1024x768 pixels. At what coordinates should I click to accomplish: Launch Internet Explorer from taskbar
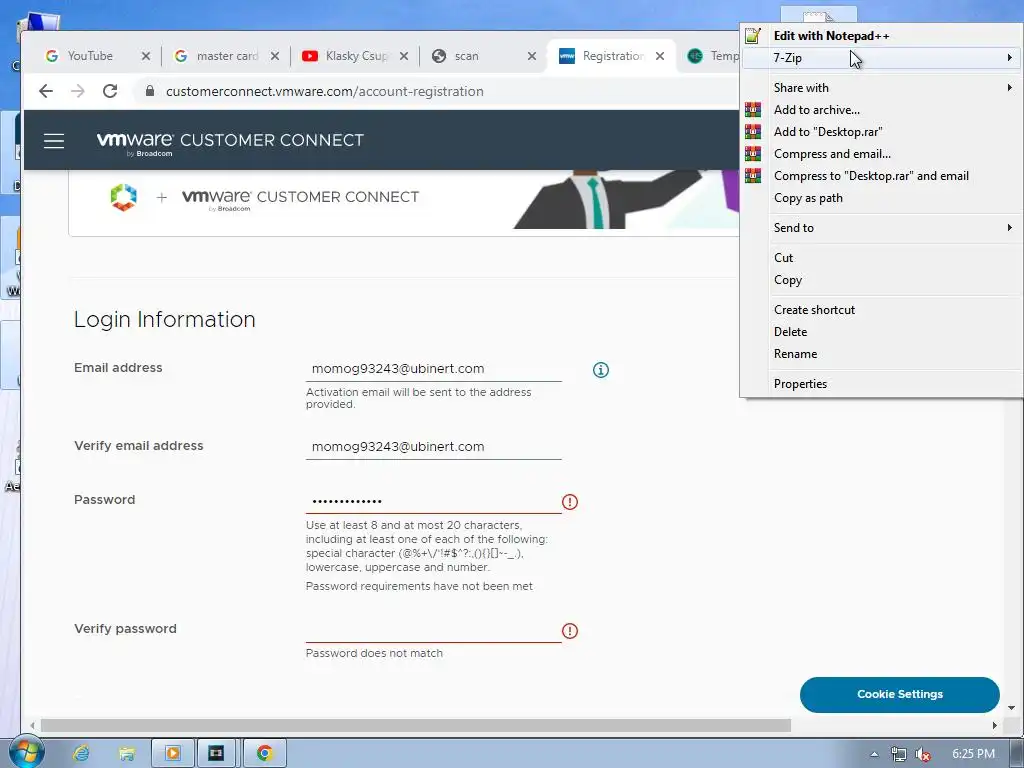click(x=82, y=753)
